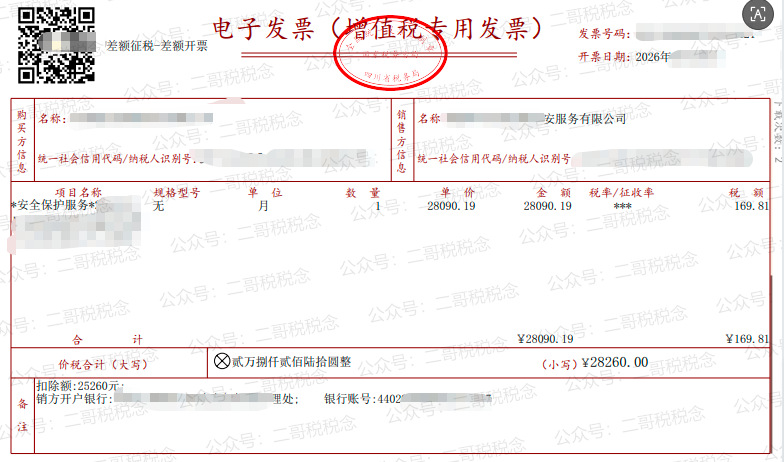Screen dimensions: 784x462
Task: Click the 购买方信息 vertical header
Action: coord(22,140)
